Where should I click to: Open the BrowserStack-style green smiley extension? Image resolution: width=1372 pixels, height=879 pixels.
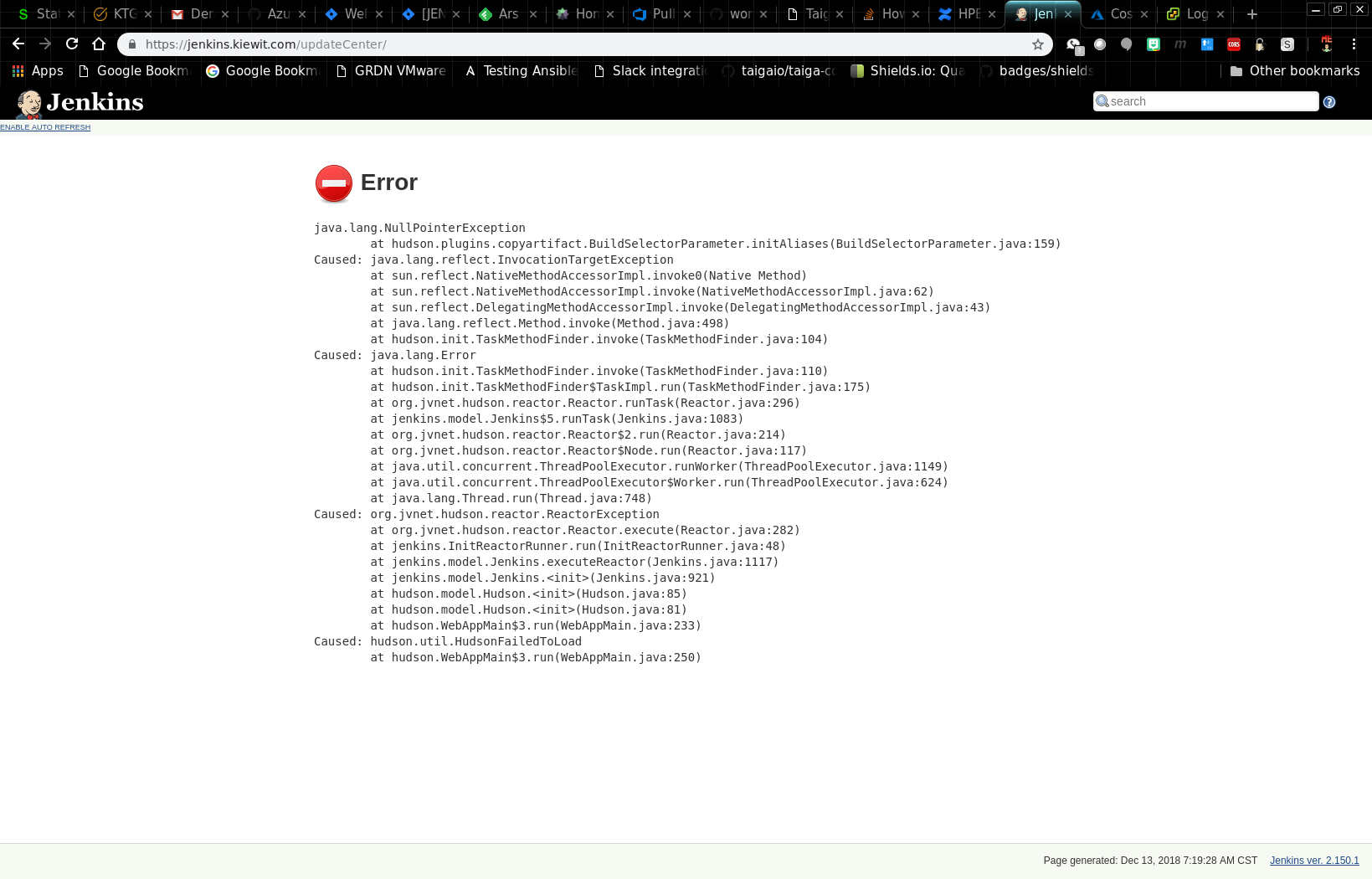point(1154,44)
